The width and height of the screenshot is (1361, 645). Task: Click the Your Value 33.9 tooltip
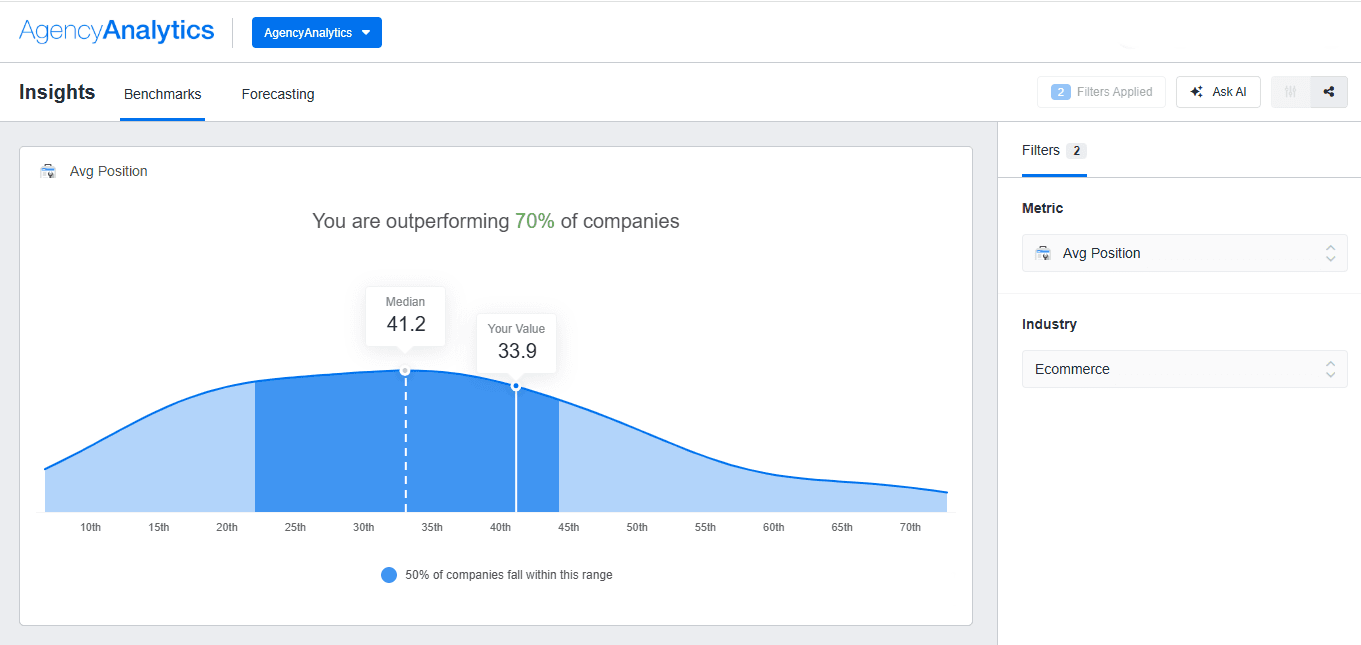click(517, 342)
